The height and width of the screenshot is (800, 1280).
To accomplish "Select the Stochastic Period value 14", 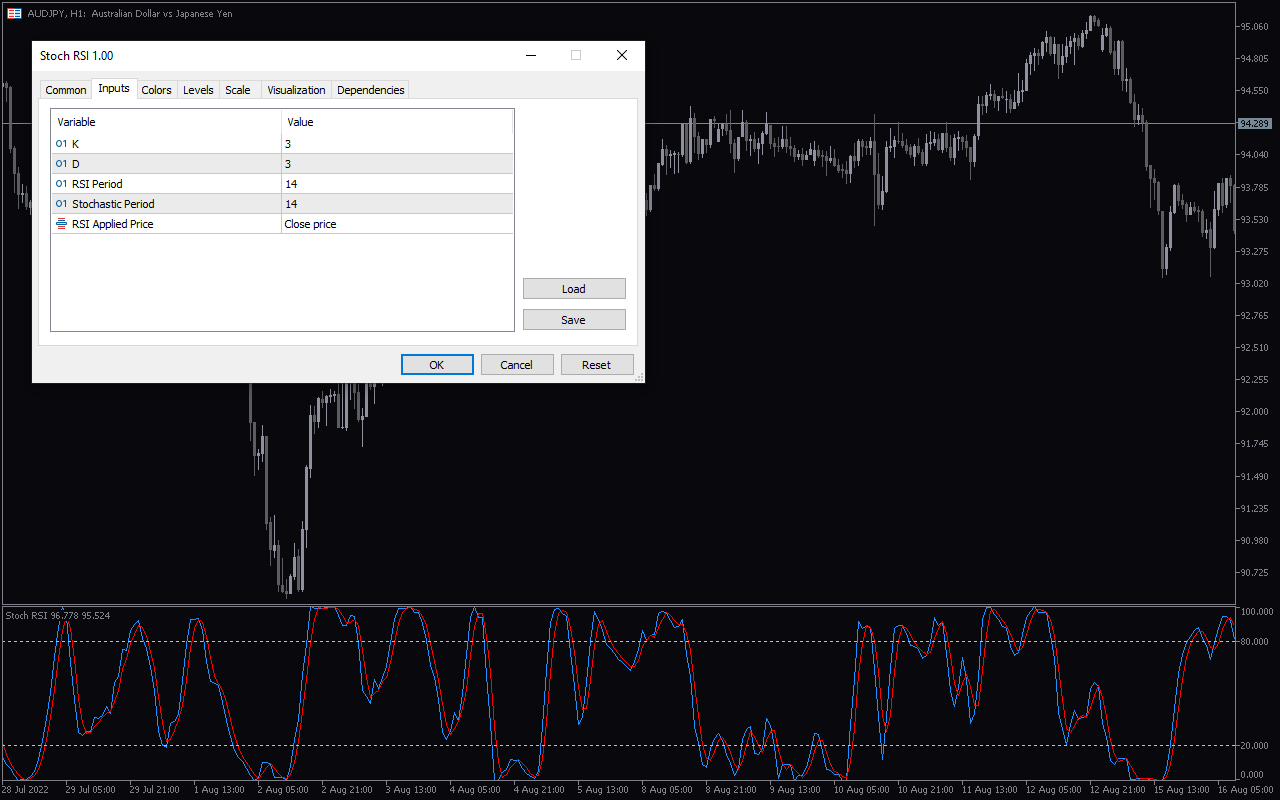I will coord(397,204).
